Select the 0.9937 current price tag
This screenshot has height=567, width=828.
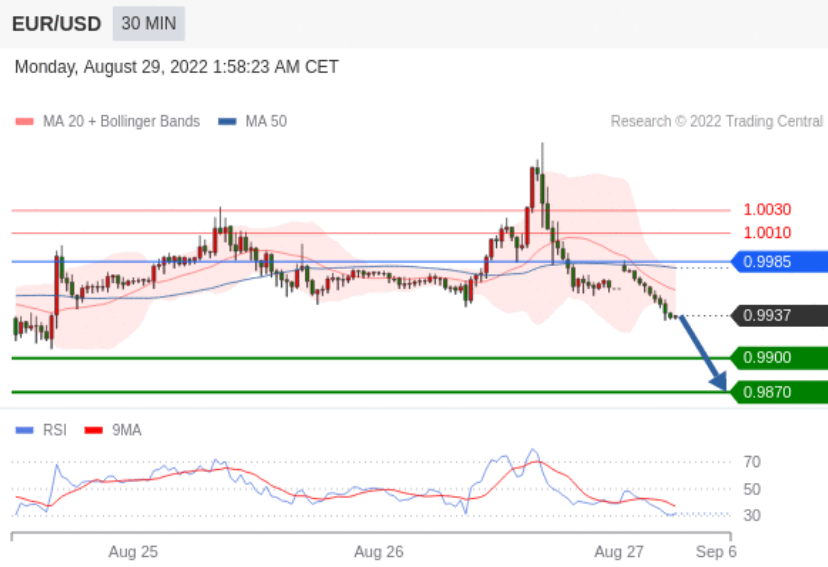coord(779,315)
